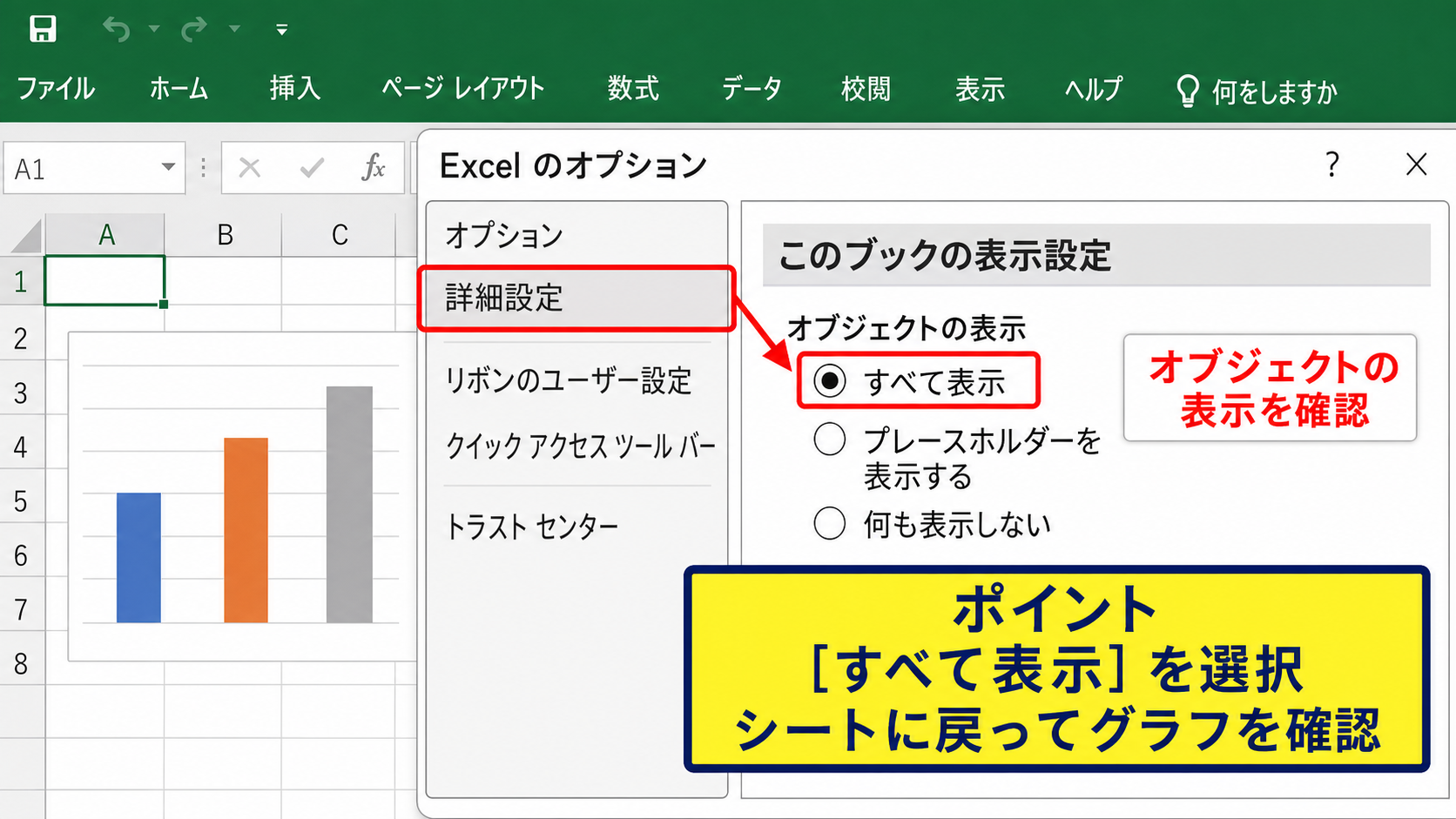Switch to the 数式 ribbon tab

coord(633,88)
